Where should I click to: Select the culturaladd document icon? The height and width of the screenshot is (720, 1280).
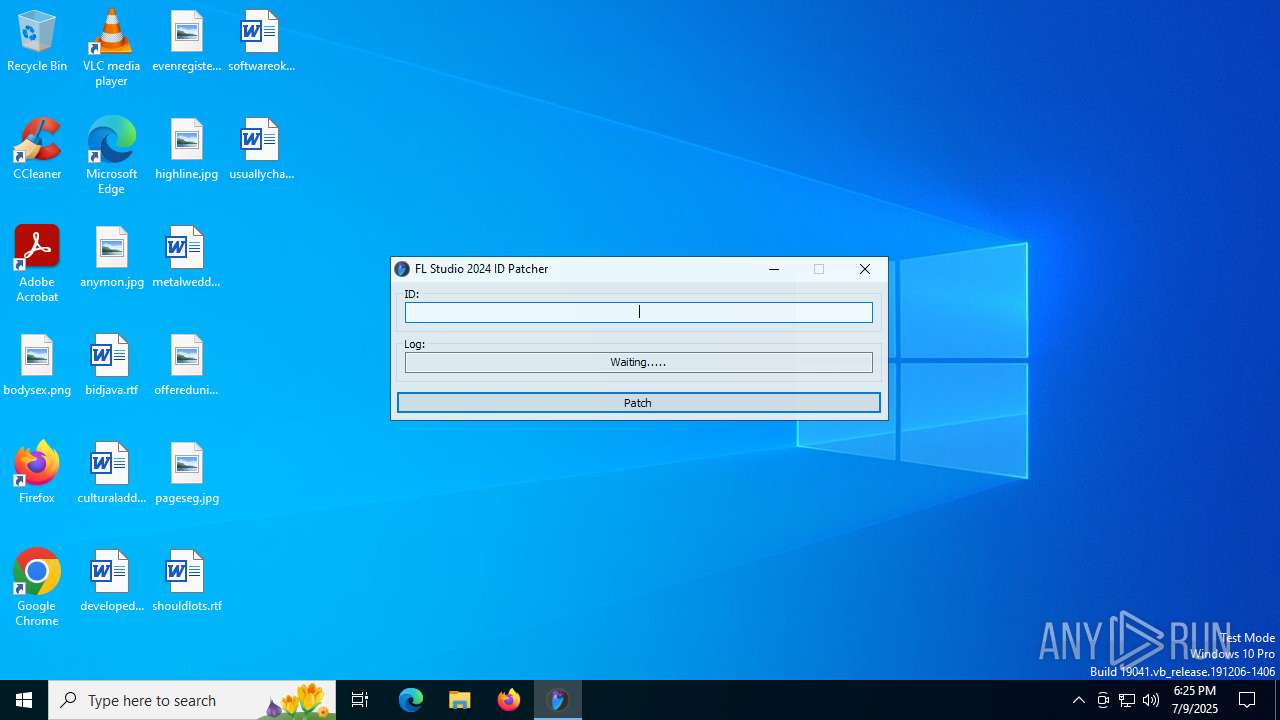[111, 474]
